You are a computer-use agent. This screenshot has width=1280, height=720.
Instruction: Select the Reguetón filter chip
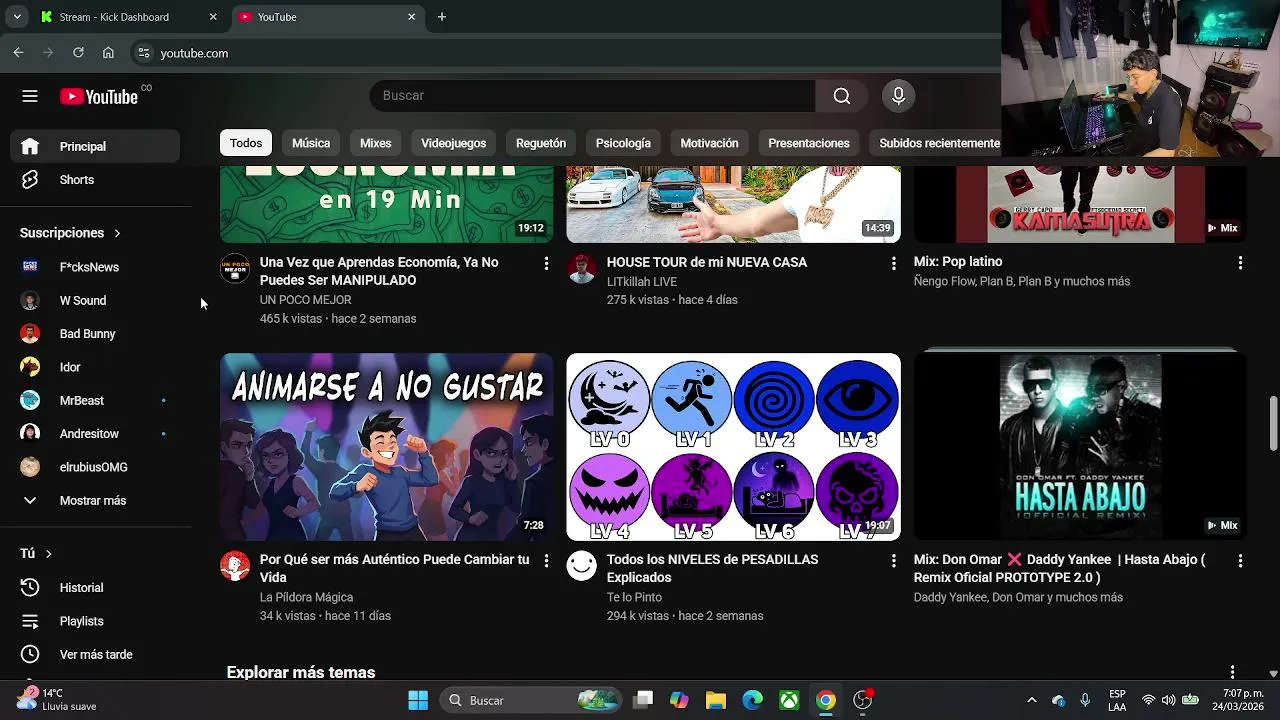(541, 143)
